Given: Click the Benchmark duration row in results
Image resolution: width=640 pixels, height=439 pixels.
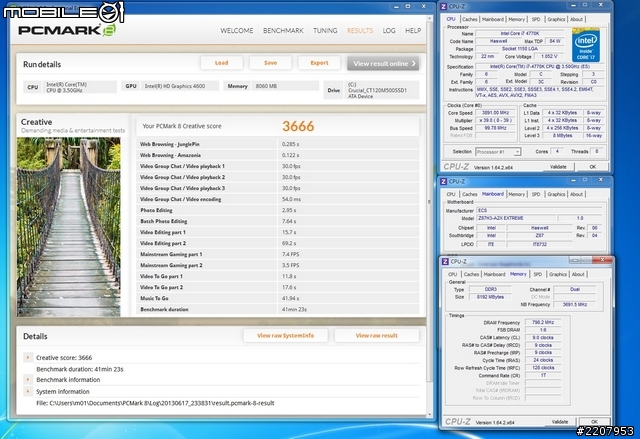Looking at the screenshot, I should click(x=278, y=309).
